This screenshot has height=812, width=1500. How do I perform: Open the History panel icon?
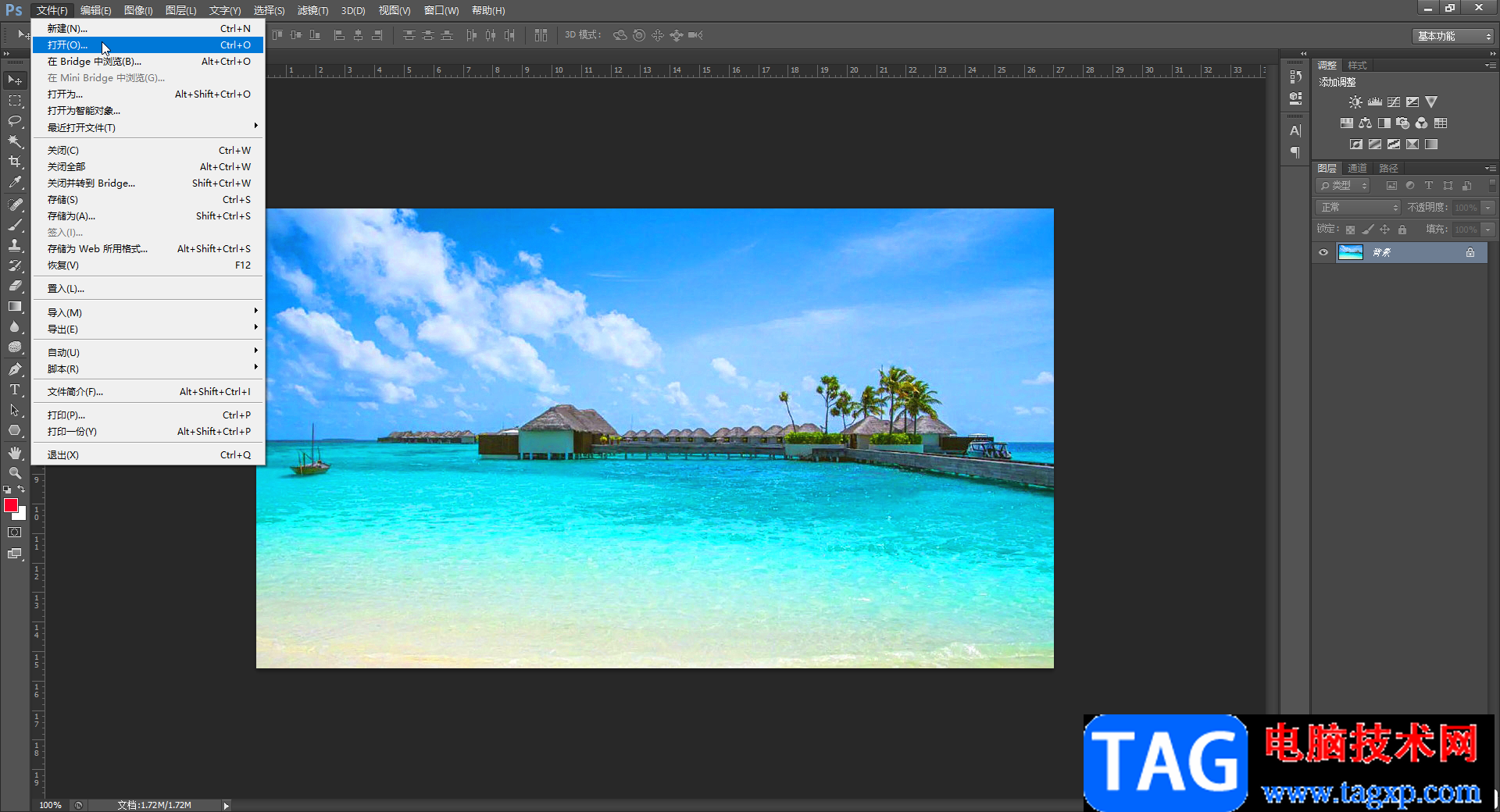pyautogui.click(x=1295, y=77)
